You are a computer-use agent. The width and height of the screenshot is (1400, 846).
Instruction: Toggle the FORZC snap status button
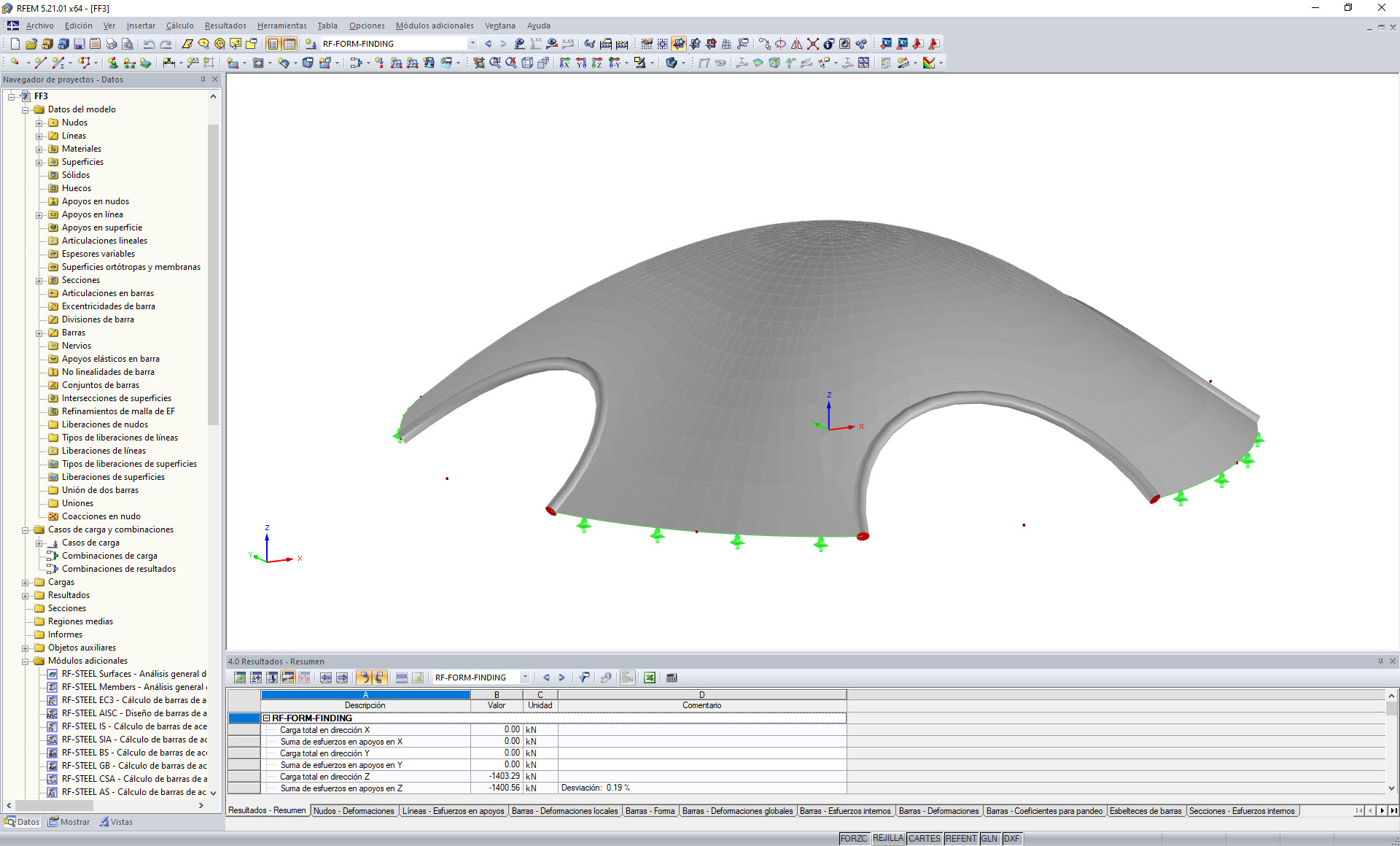pyautogui.click(x=853, y=839)
